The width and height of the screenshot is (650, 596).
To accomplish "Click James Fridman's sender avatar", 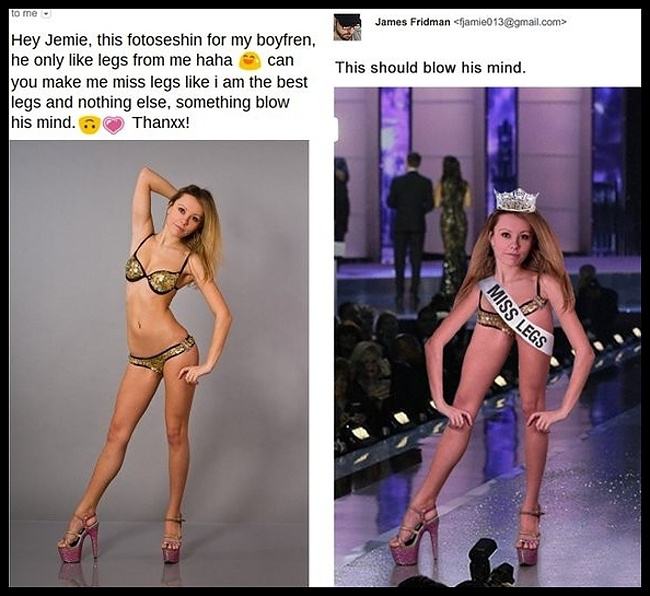I will click(347, 26).
